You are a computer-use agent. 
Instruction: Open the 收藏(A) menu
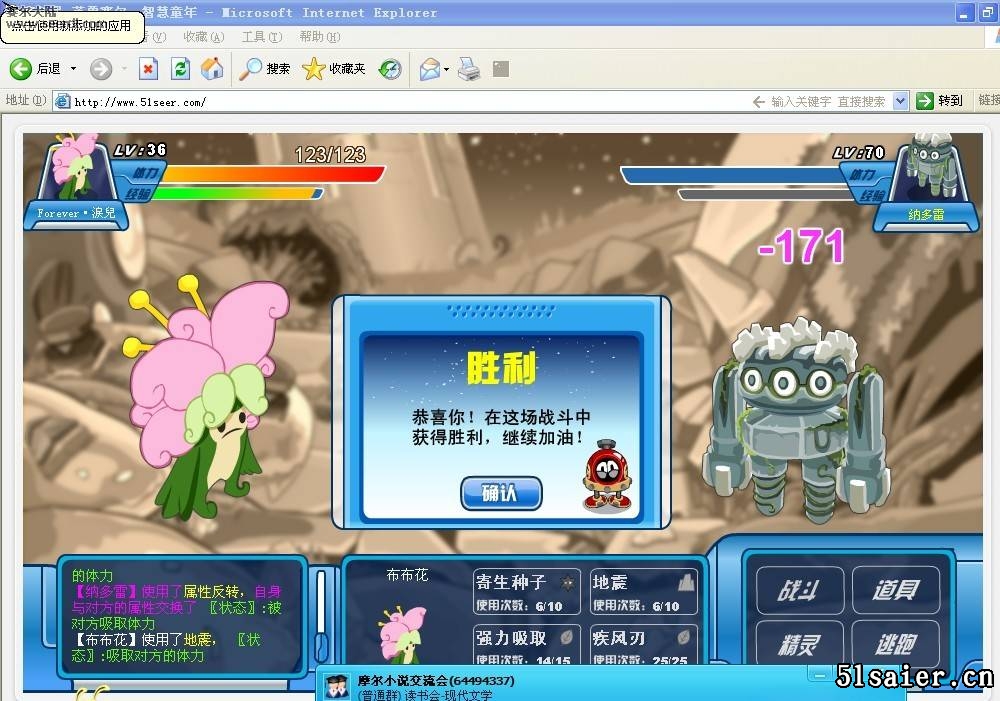pos(203,37)
